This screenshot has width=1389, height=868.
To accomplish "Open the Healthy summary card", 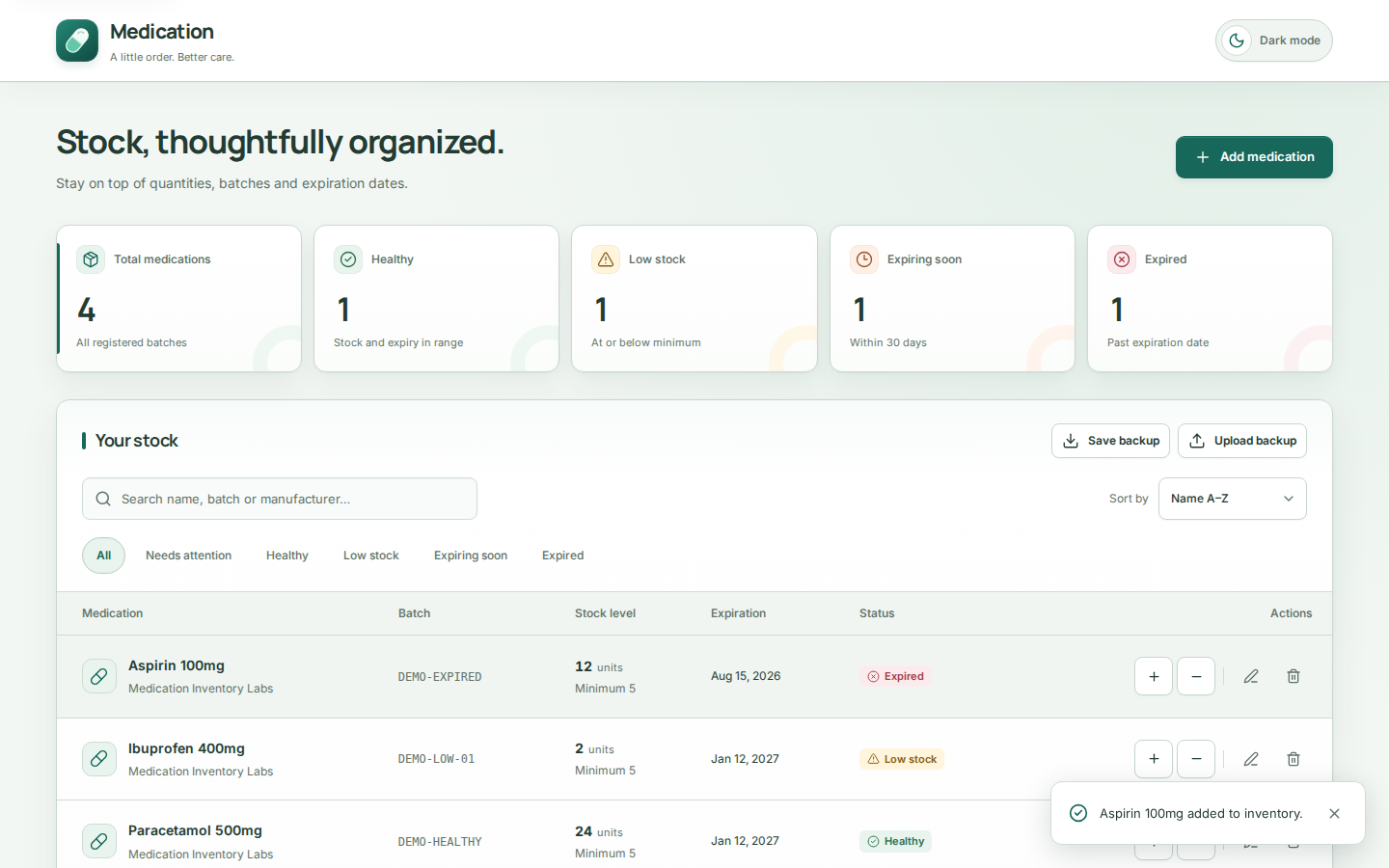I will [436, 298].
